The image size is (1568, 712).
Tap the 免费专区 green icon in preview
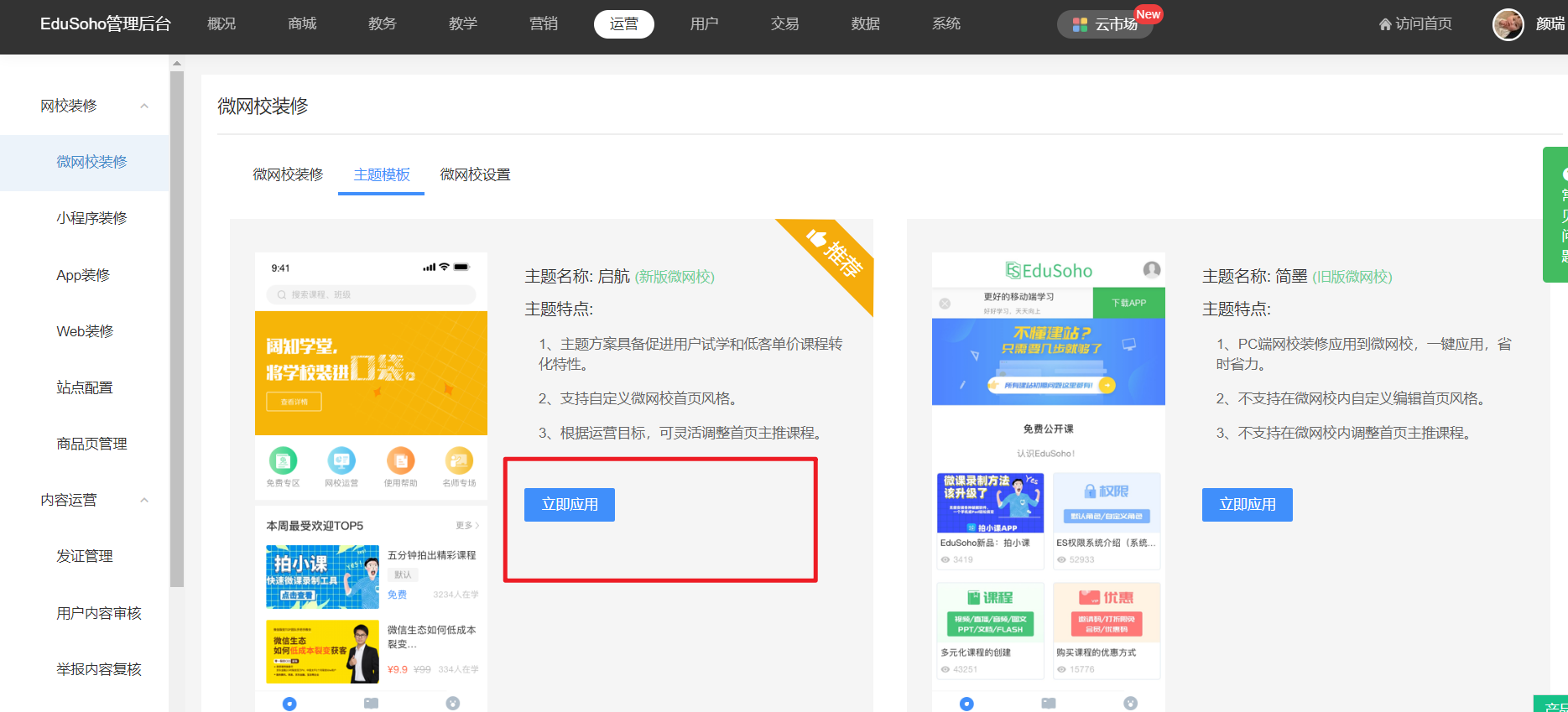coord(283,460)
